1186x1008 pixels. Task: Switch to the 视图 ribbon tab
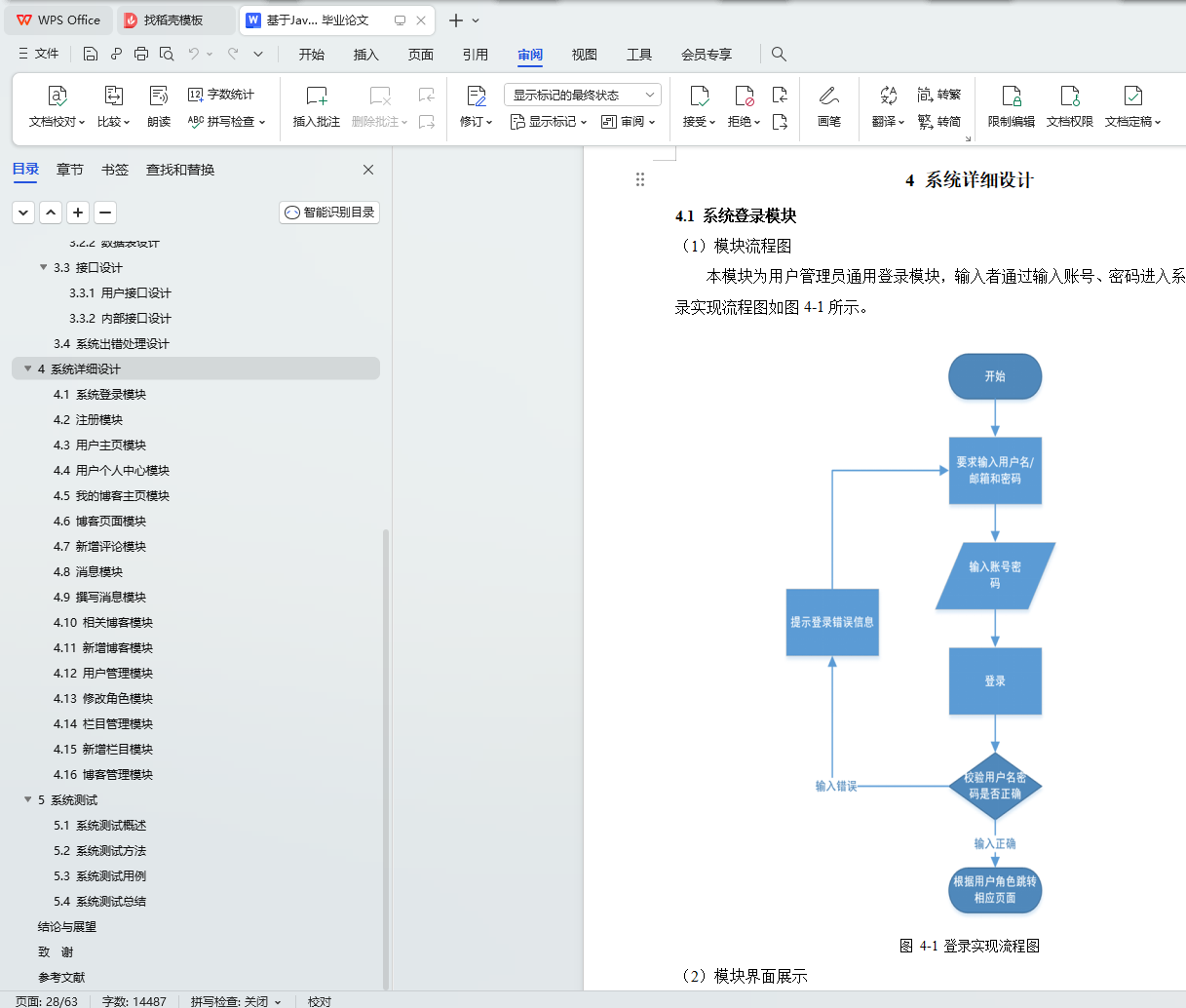click(585, 55)
